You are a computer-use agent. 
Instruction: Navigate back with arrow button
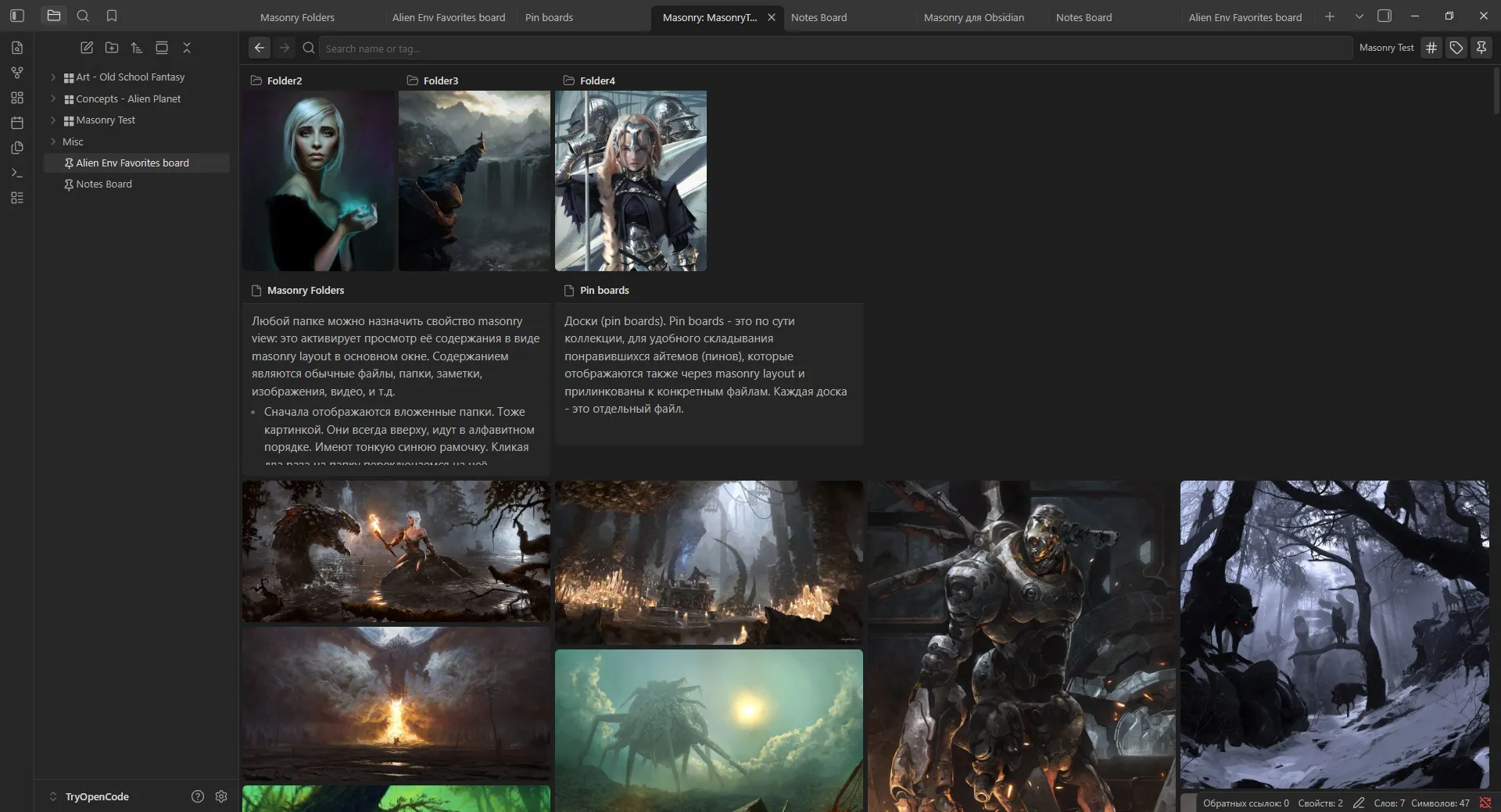[260, 48]
